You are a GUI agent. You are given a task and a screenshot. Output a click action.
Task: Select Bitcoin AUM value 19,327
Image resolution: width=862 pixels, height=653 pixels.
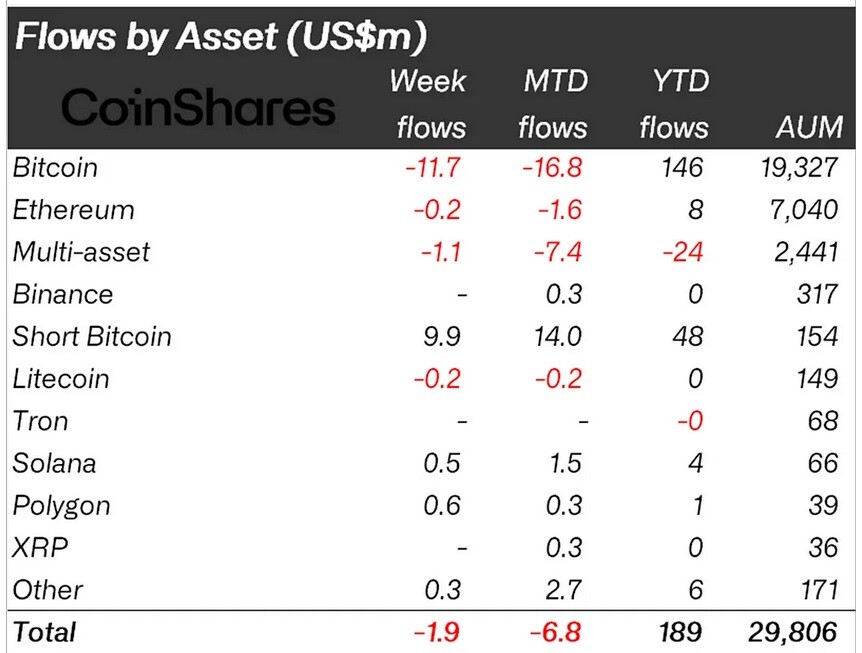800,168
